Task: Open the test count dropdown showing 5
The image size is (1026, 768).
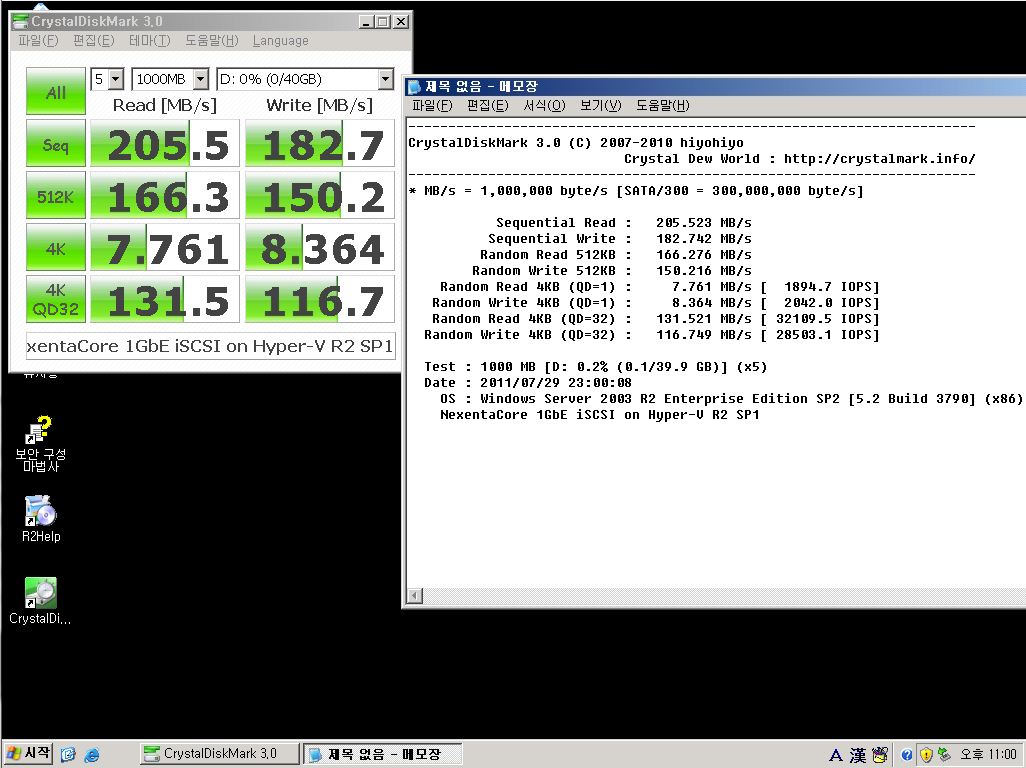Action: 107,79
